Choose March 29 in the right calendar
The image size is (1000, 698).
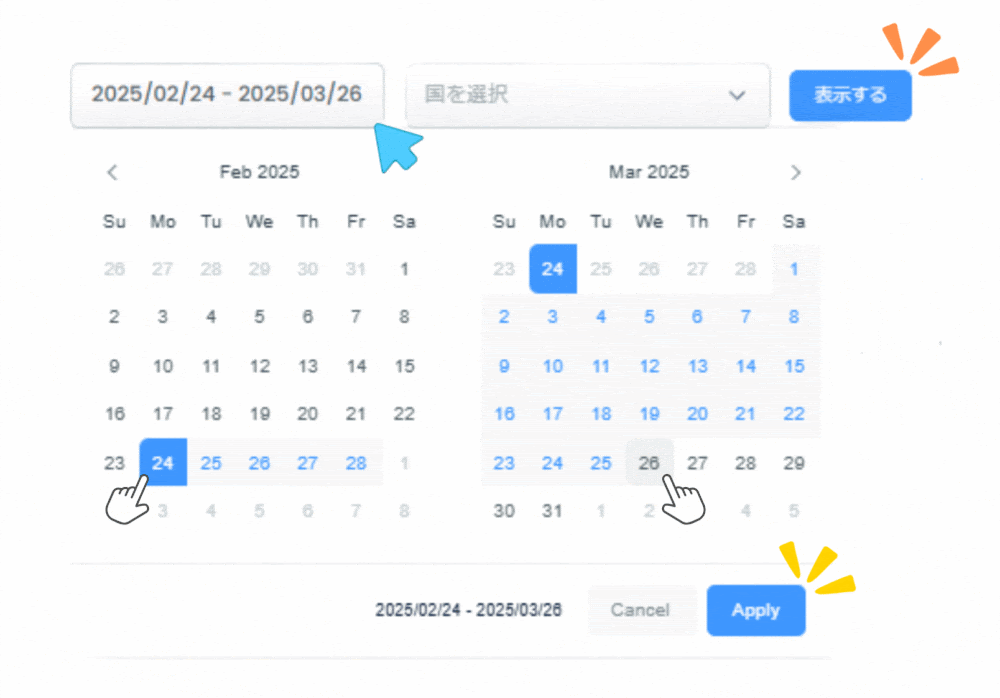[x=794, y=463]
